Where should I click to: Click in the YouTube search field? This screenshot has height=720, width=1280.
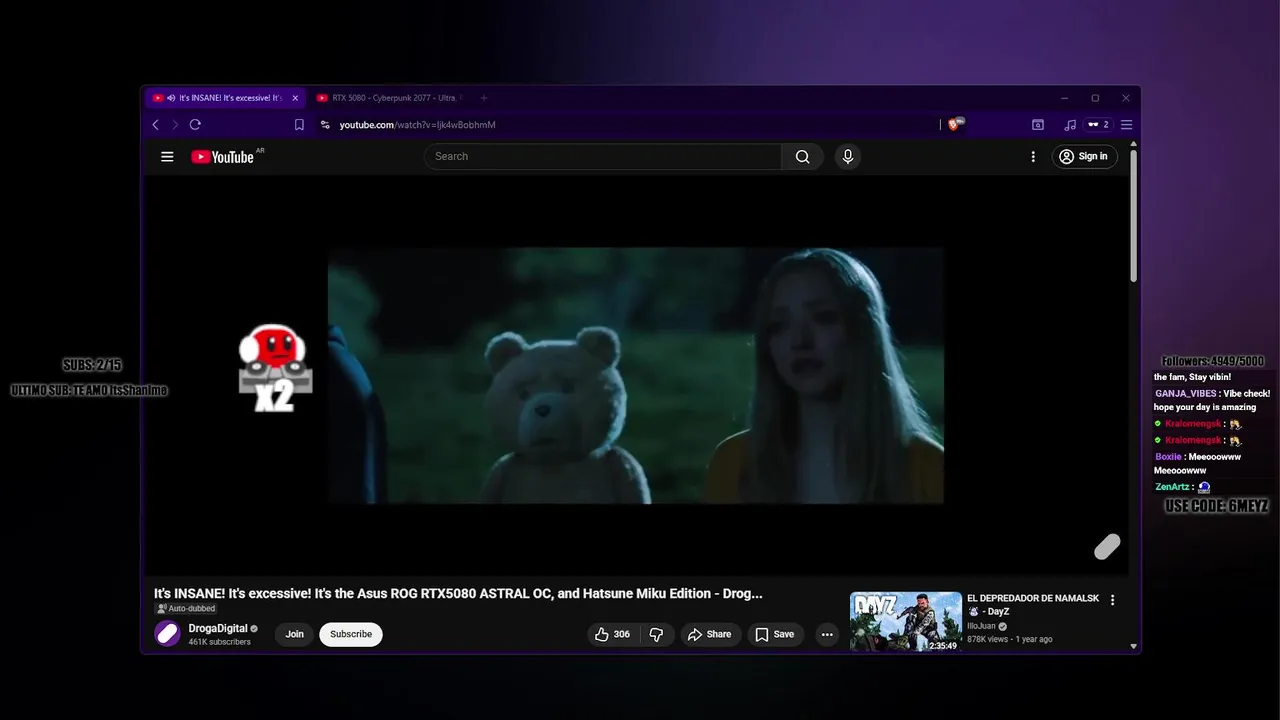tap(603, 156)
